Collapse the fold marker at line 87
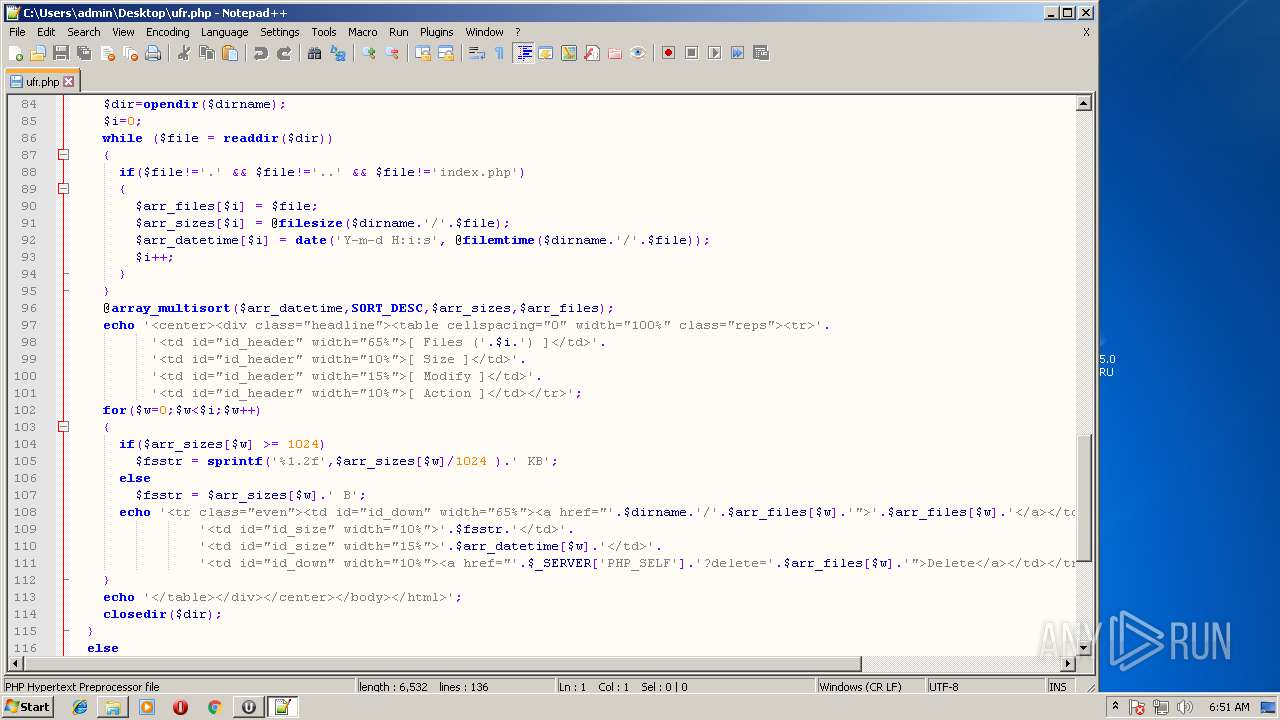This screenshot has height=720, width=1280. pos(63,155)
